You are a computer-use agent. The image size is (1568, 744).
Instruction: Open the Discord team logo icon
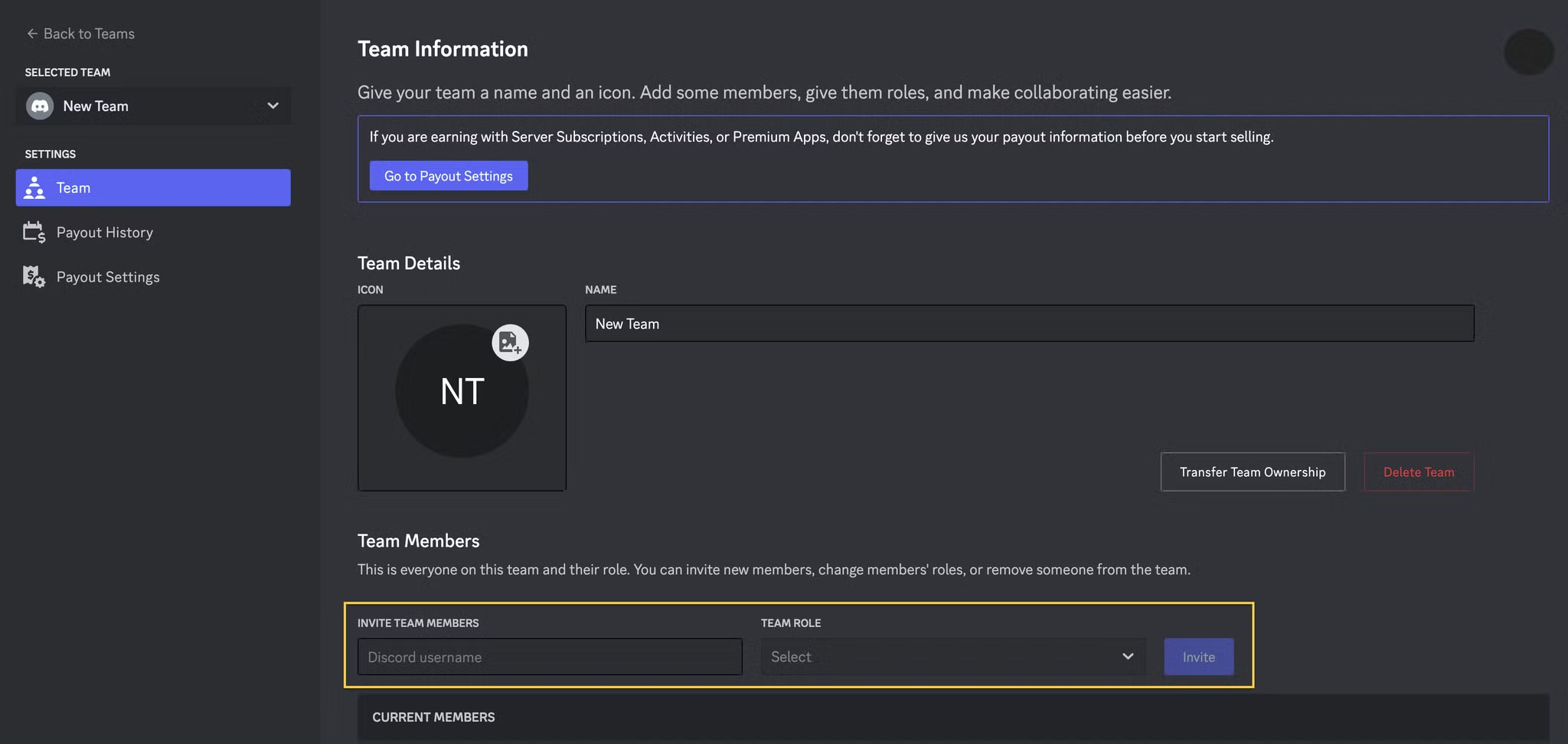coord(39,106)
